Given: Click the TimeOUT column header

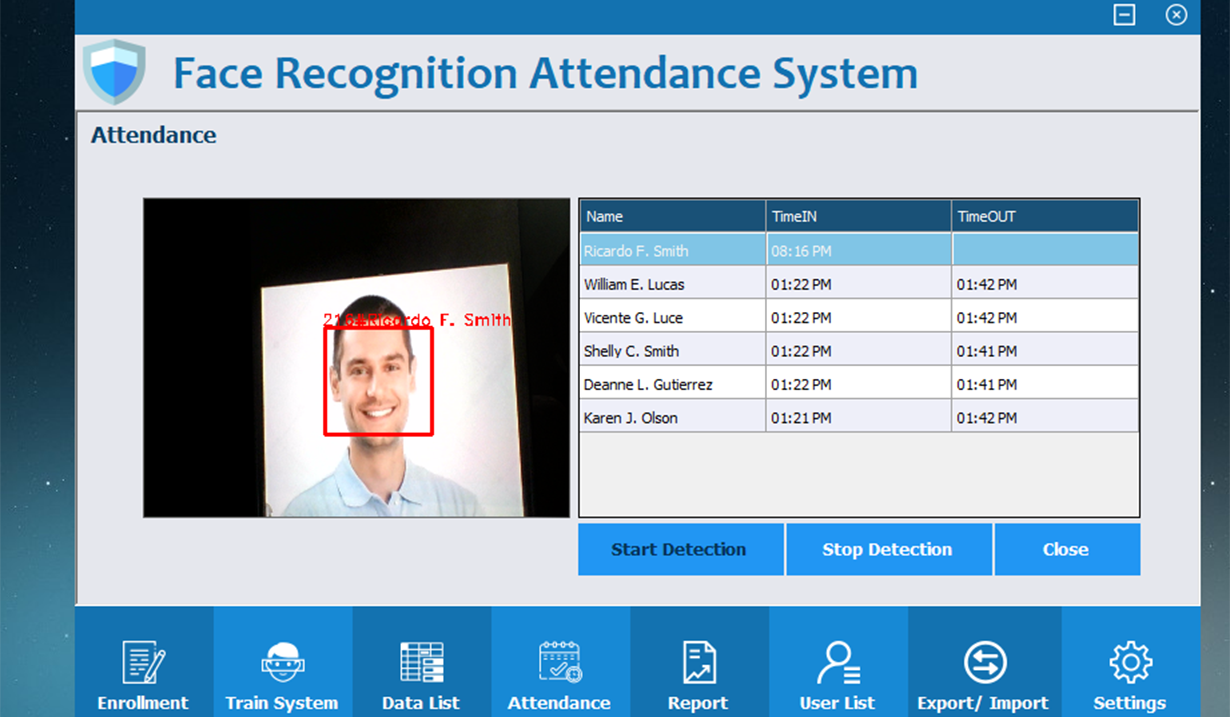Looking at the screenshot, I should [x=1044, y=216].
